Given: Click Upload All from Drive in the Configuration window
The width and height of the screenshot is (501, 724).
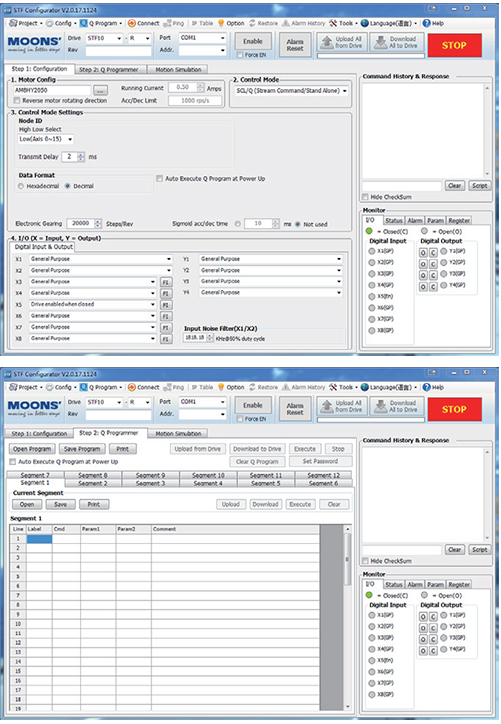Looking at the screenshot, I should click(342, 42).
